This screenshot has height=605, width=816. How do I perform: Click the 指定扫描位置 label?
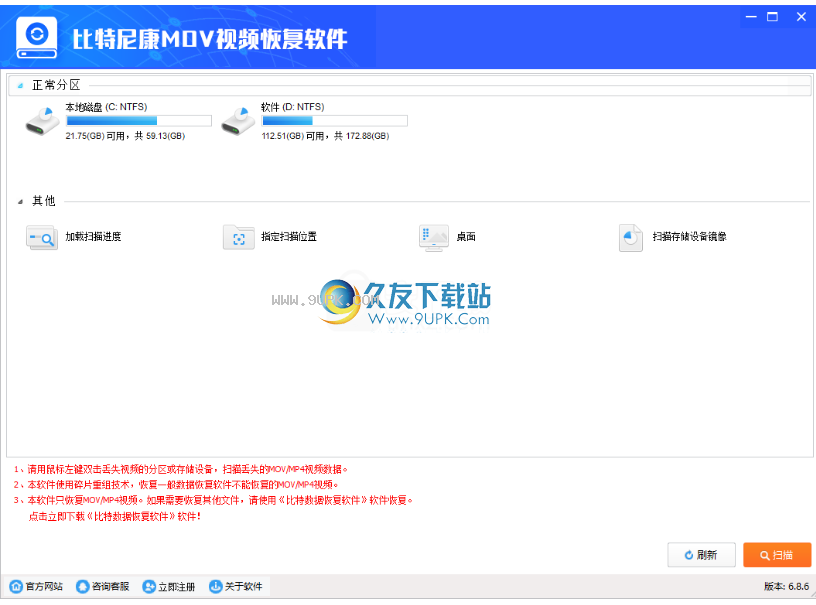pos(289,237)
